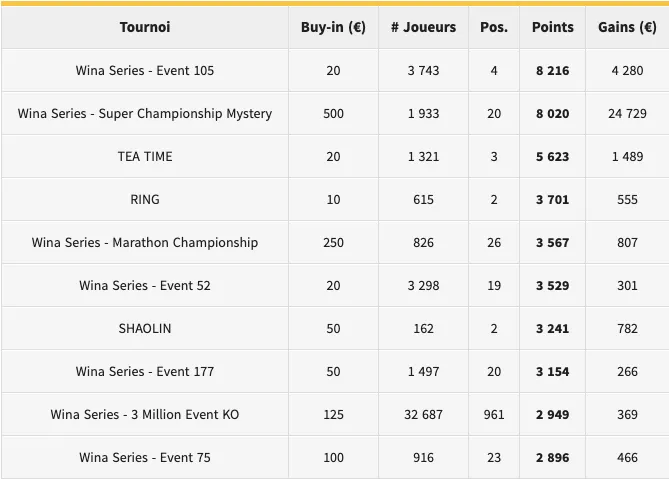Select the 32 687 players cell
This screenshot has width=669, height=479.
[x=423, y=415]
